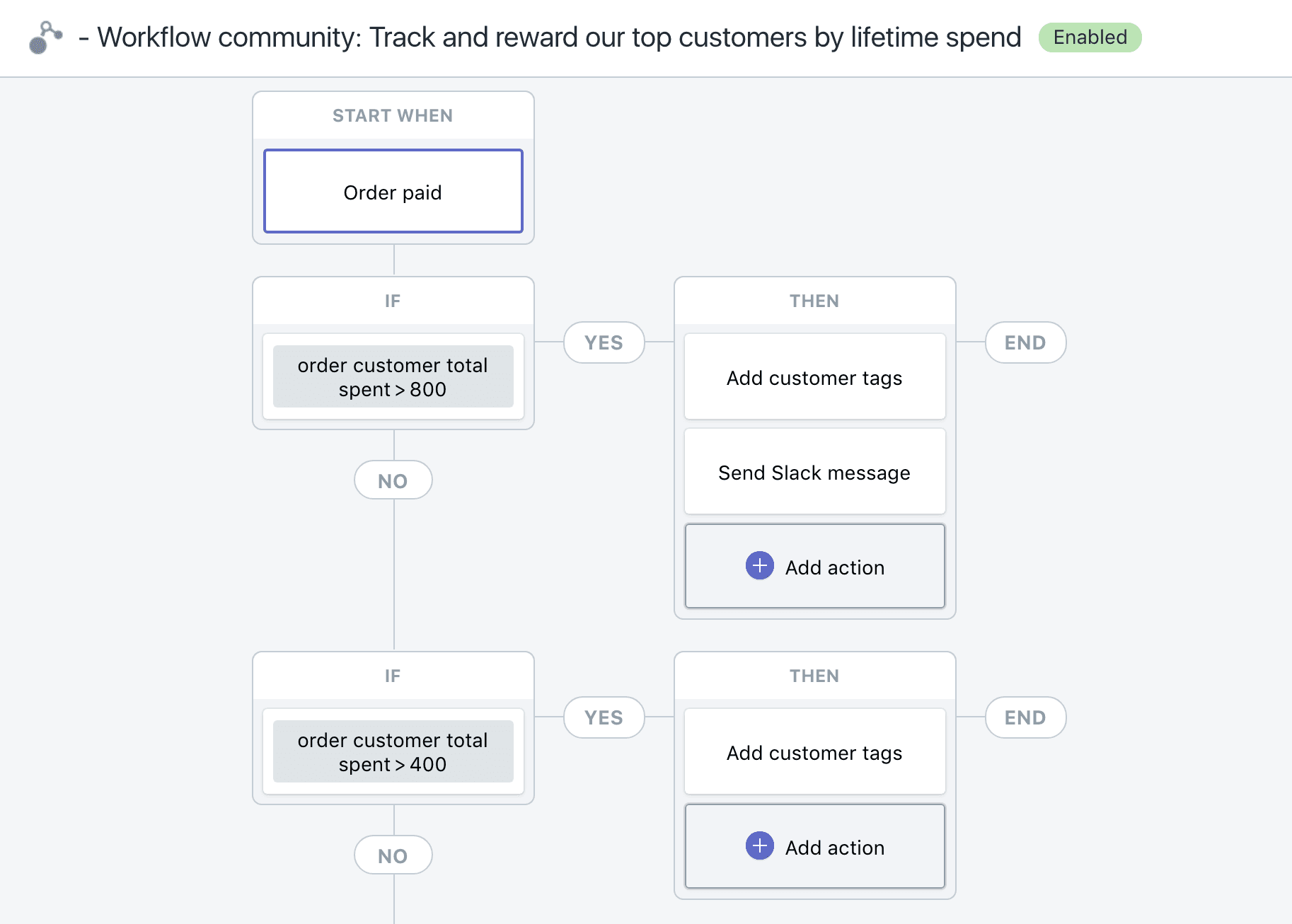Click the NO connector below the 800 condition
The image size is (1292, 924).
point(393,480)
